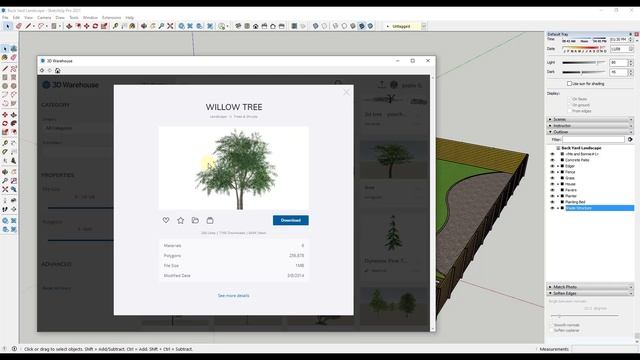Add Willow Tree to a folder
The width and height of the screenshot is (640, 360).
coord(195,220)
